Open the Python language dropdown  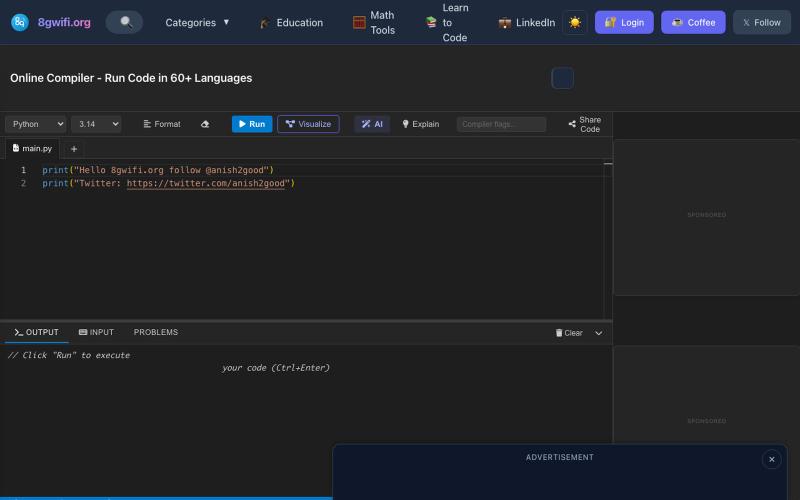(36, 124)
